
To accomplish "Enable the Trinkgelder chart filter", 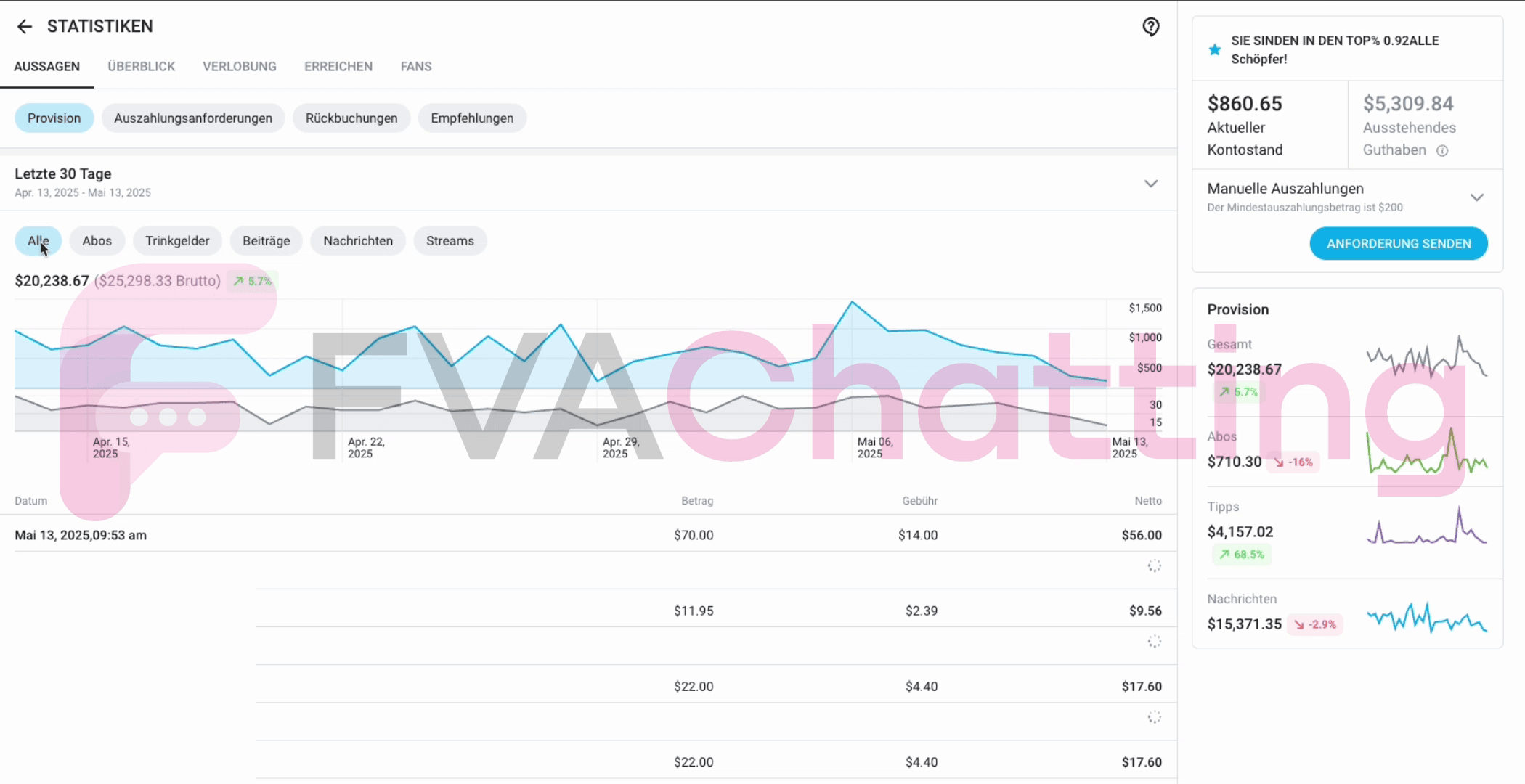I will (177, 240).
